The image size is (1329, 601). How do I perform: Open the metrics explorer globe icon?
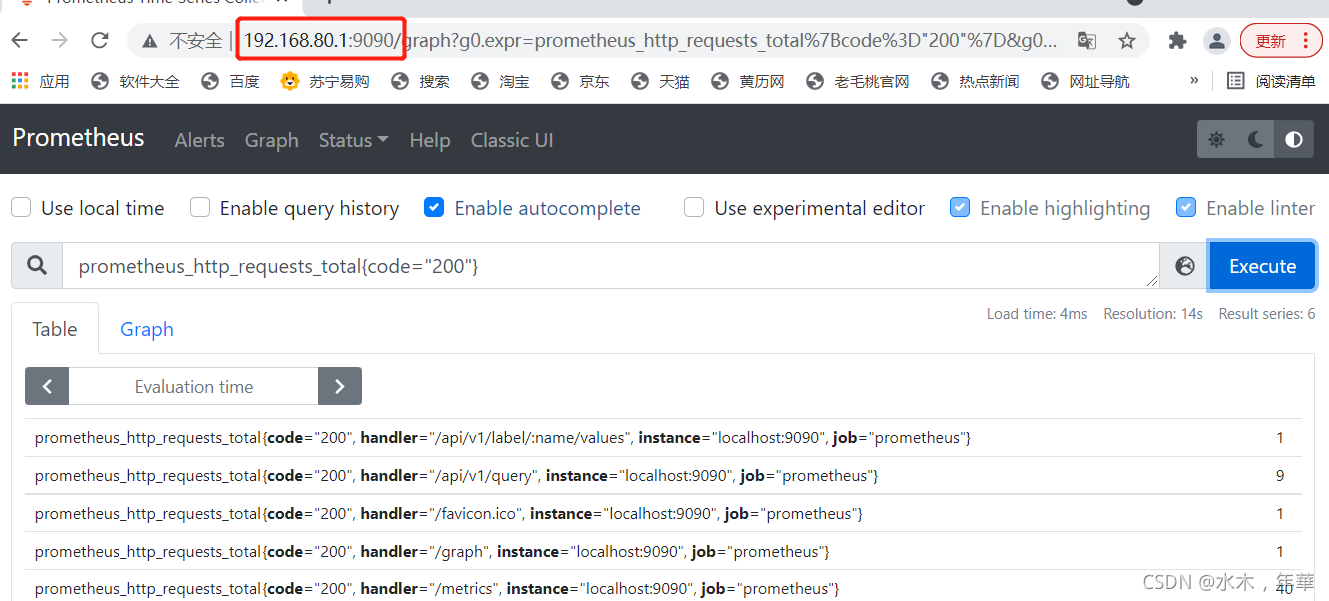1185,265
